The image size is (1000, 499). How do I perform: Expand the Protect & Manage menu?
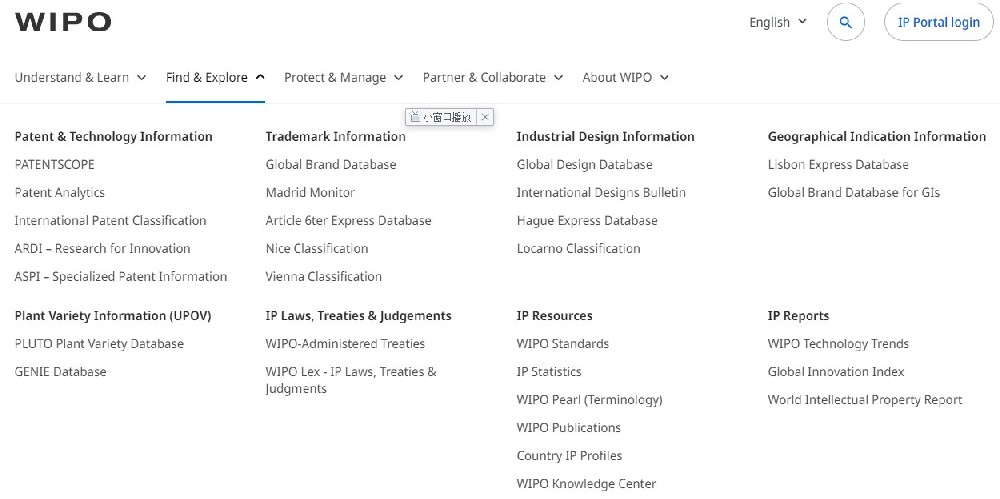(343, 78)
